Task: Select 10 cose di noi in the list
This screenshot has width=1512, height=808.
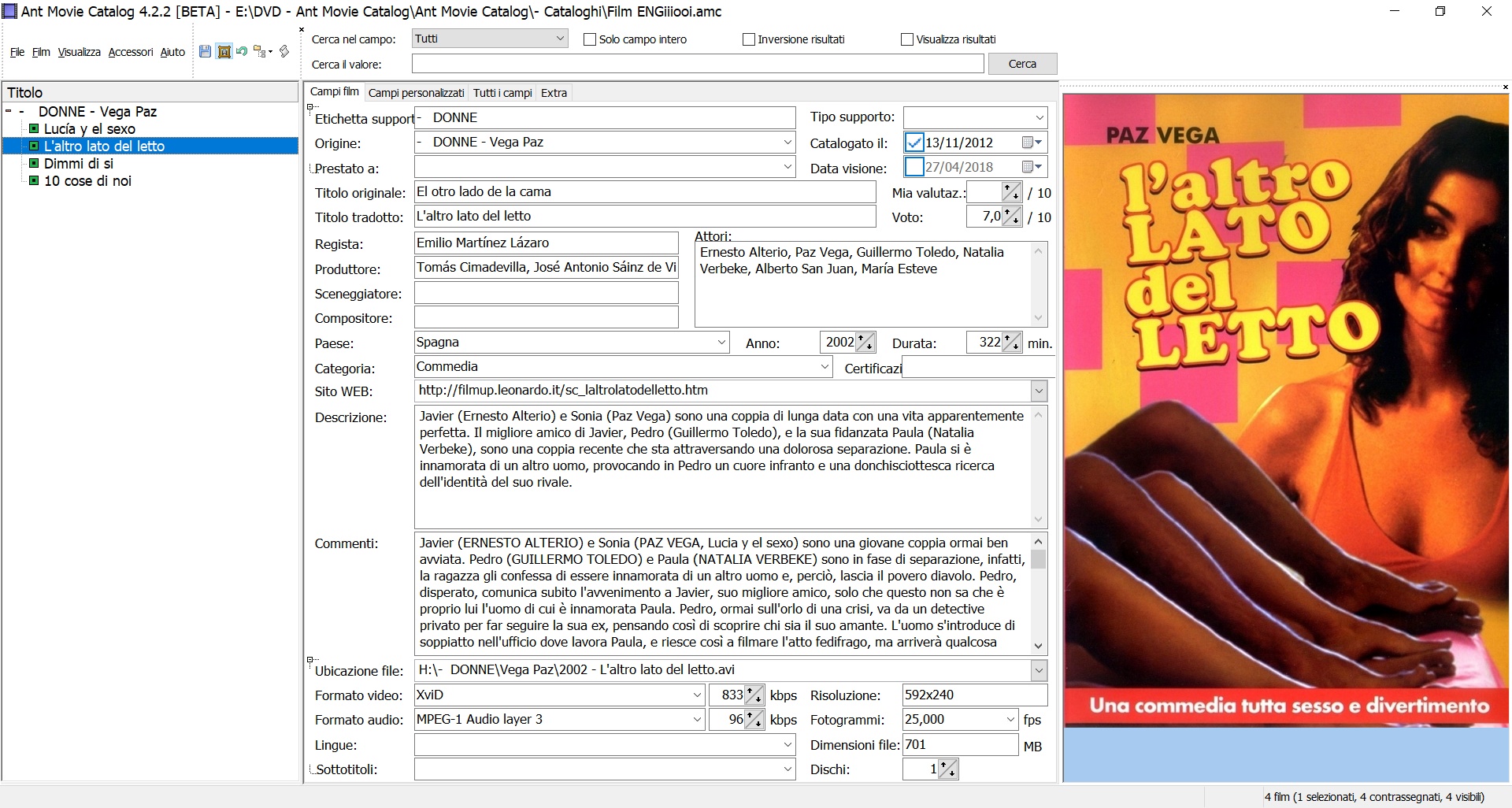Action: click(87, 180)
